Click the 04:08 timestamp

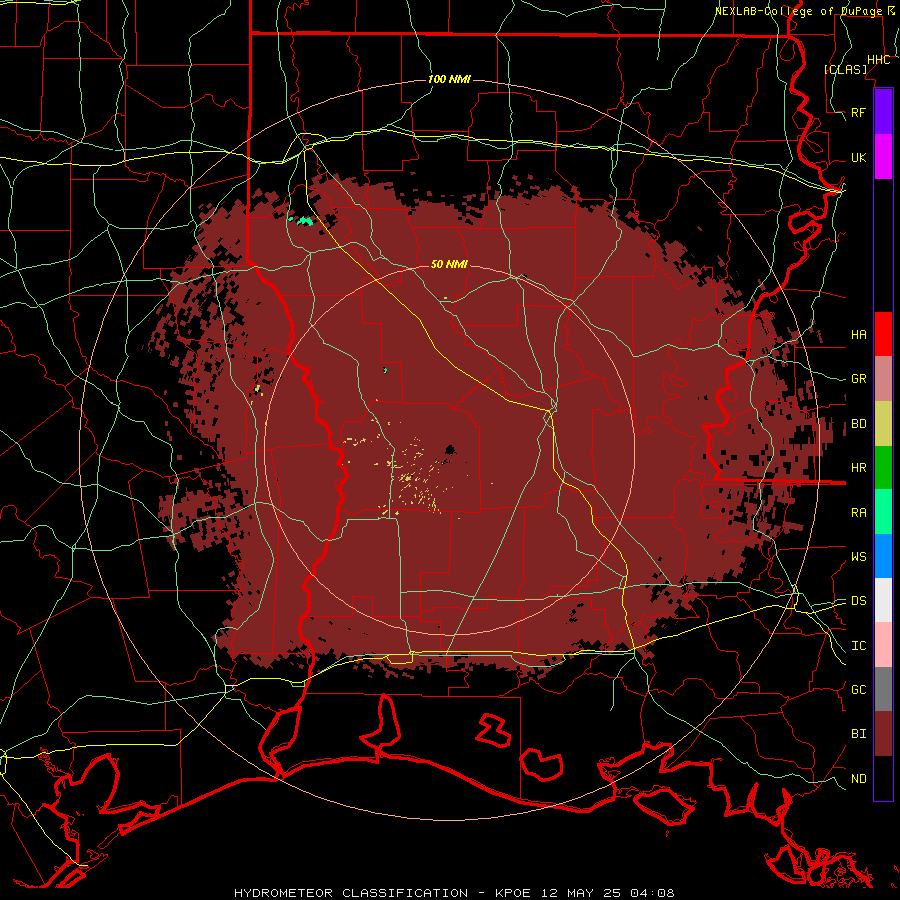(651, 893)
